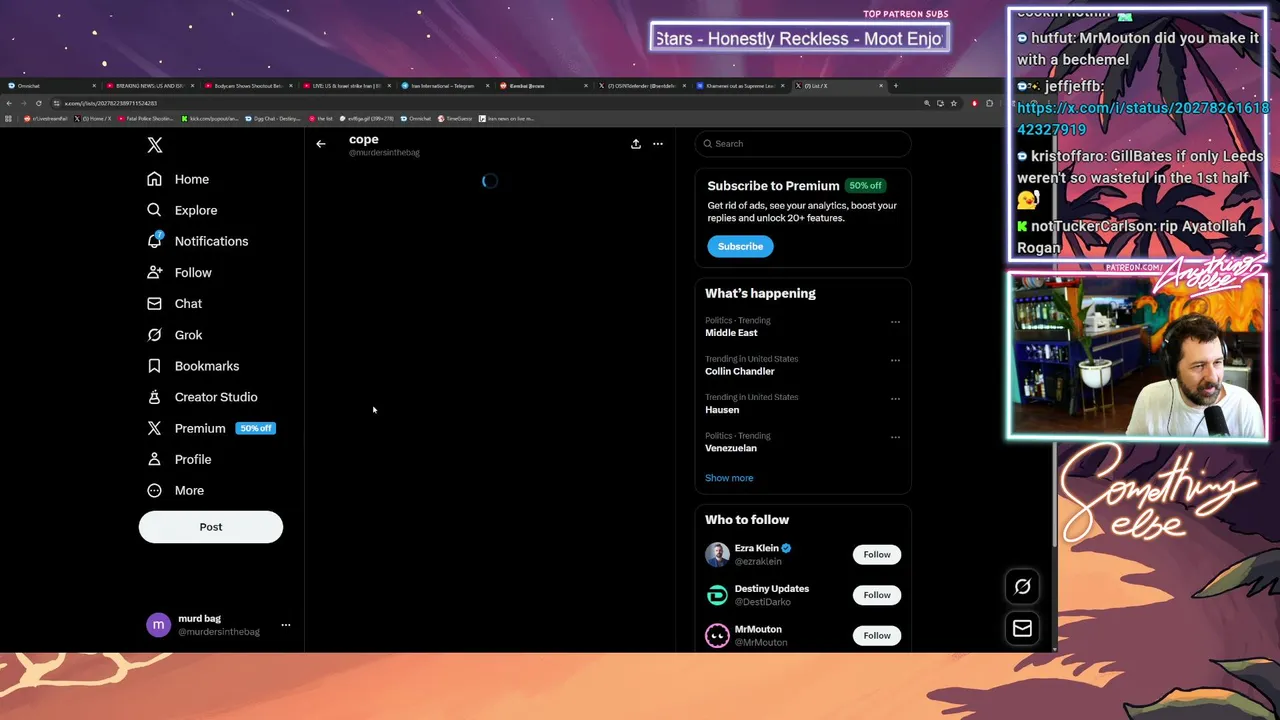Screen dimensions: 1280x720
Task: Open a new browser tab
Action: point(896,86)
